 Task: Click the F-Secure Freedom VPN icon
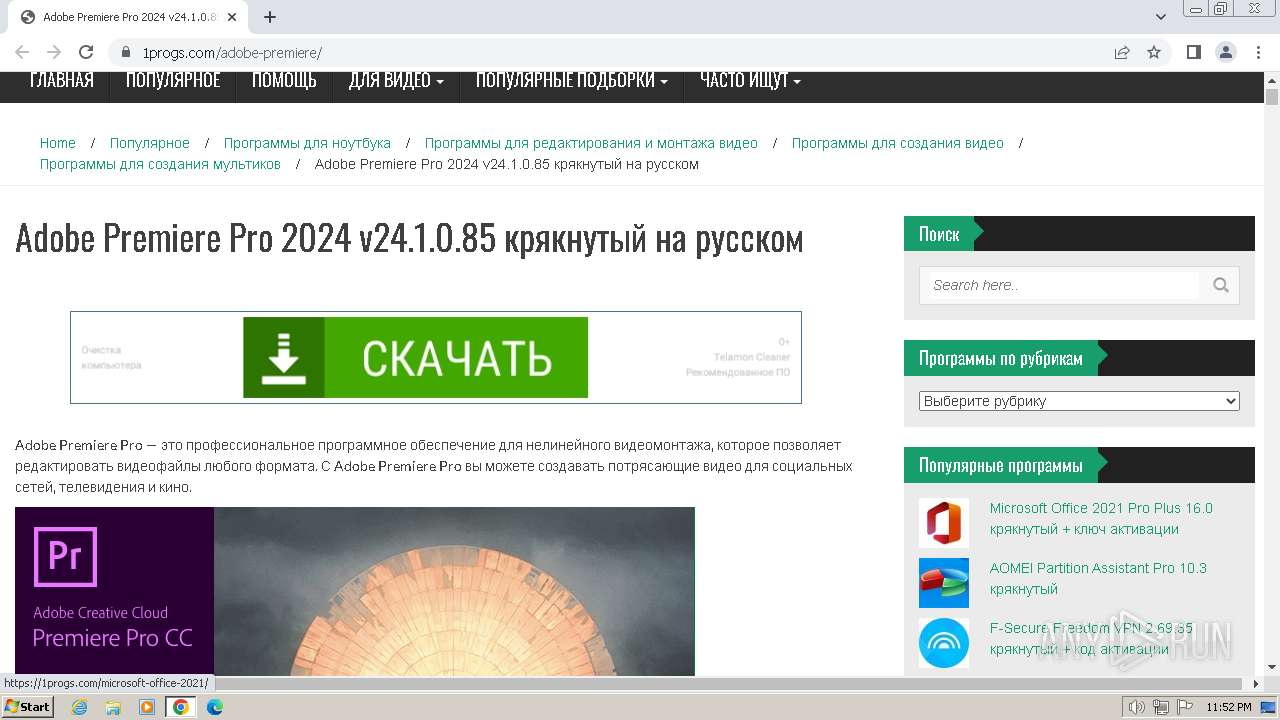[944, 643]
